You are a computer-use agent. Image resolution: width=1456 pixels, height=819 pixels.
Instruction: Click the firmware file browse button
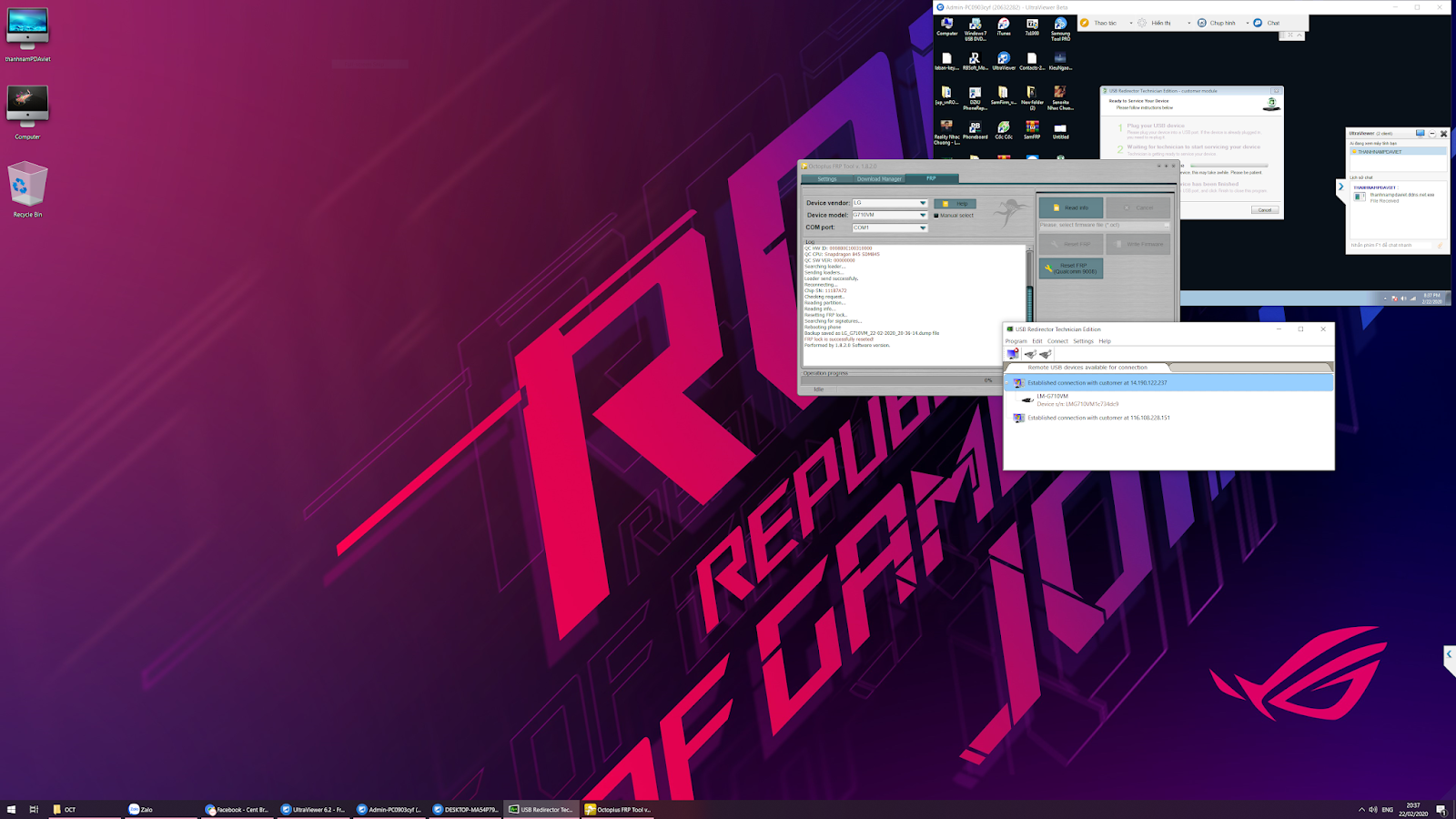[1167, 226]
